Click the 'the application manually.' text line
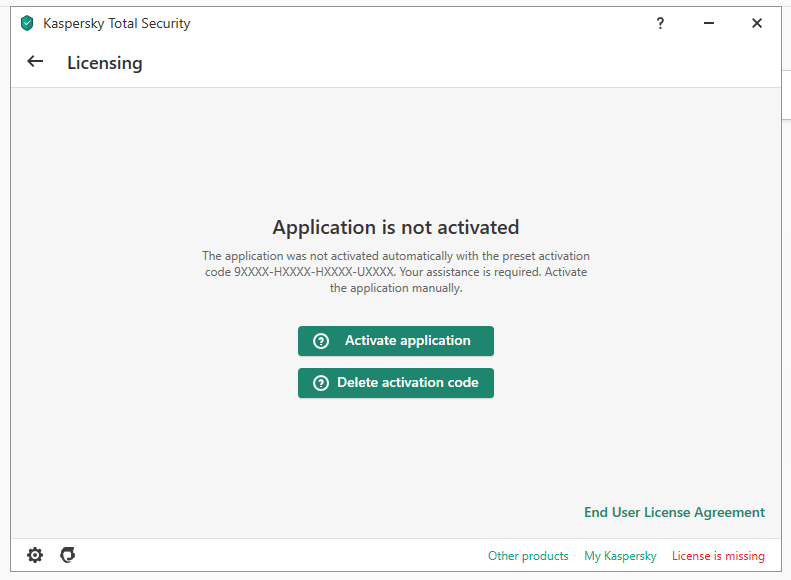This screenshot has height=580, width=791. point(396,288)
